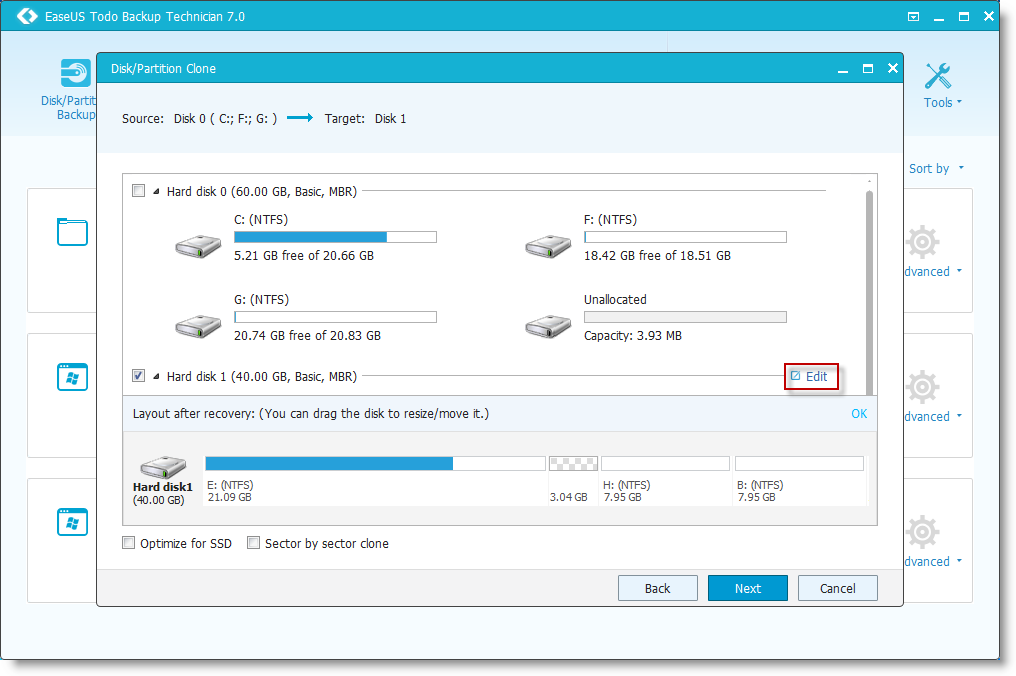Open the main window options menu icon
The width and height of the screenshot is (1016, 676).
click(914, 17)
